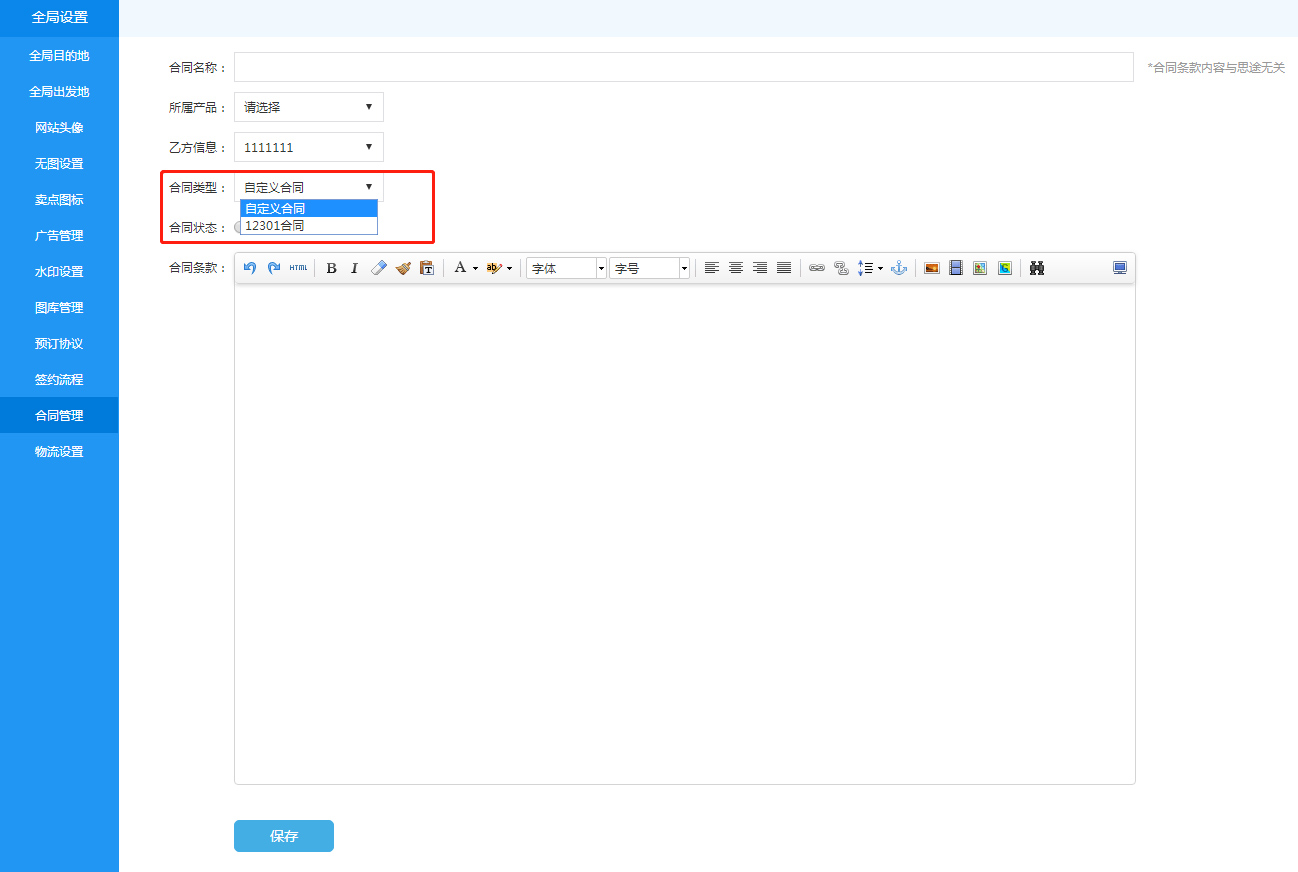Click the redo arrow in the editor
Screen dimensions: 1298x872
click(x=274, y=268)
